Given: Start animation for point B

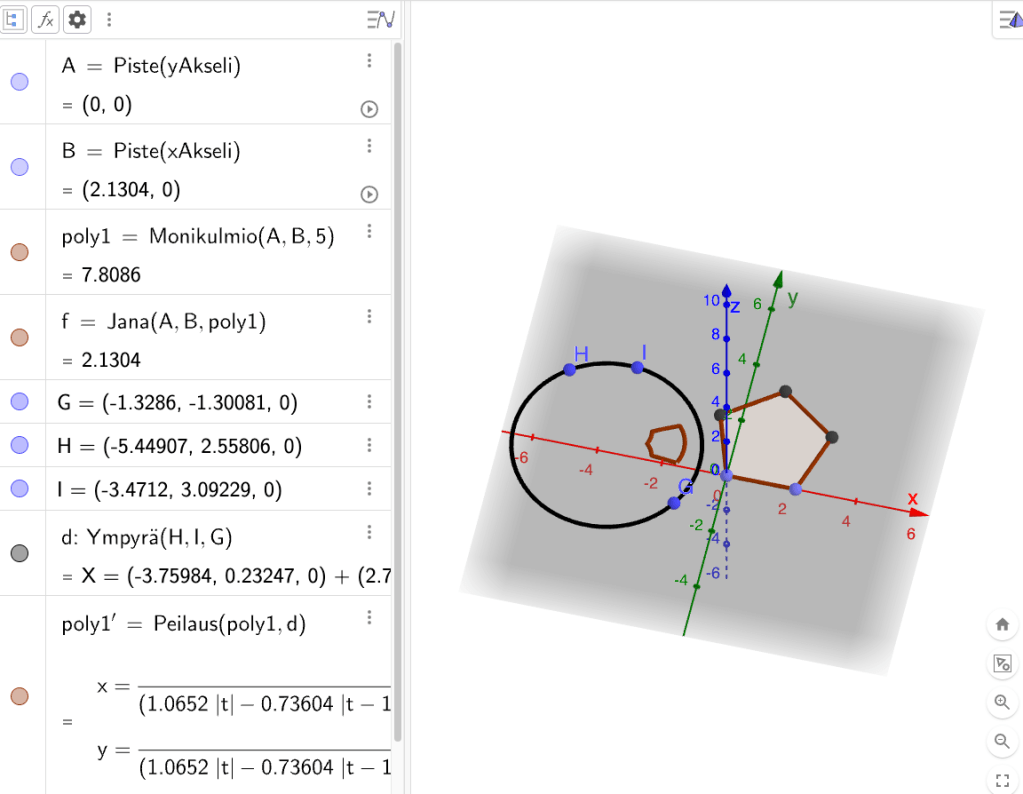Looking at the screenshot, I should (369, 194).
